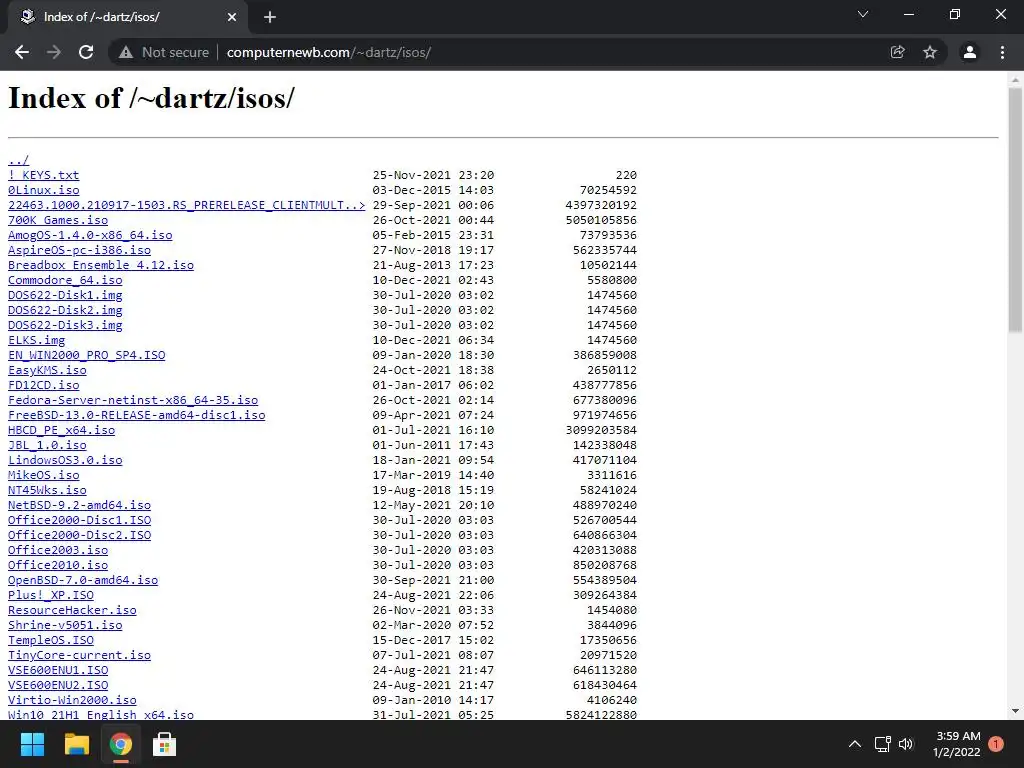
Task: Click the Forward navigation arrow
Action: tap(54, 52)
